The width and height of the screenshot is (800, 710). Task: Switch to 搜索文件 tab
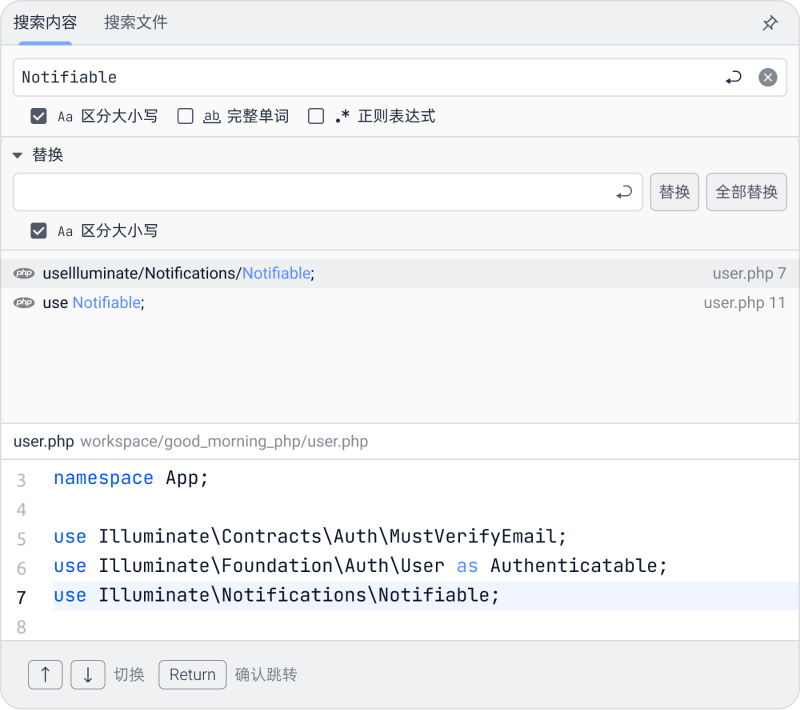click(136, 22)
